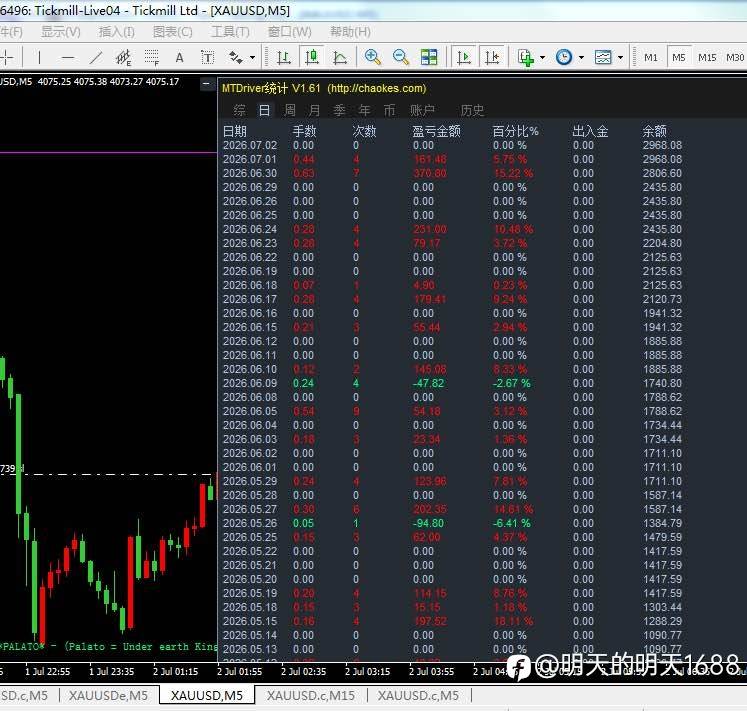The image size is (747, 711).
Task: Switch to the M15 timeframe
Action: pos(707,58)
